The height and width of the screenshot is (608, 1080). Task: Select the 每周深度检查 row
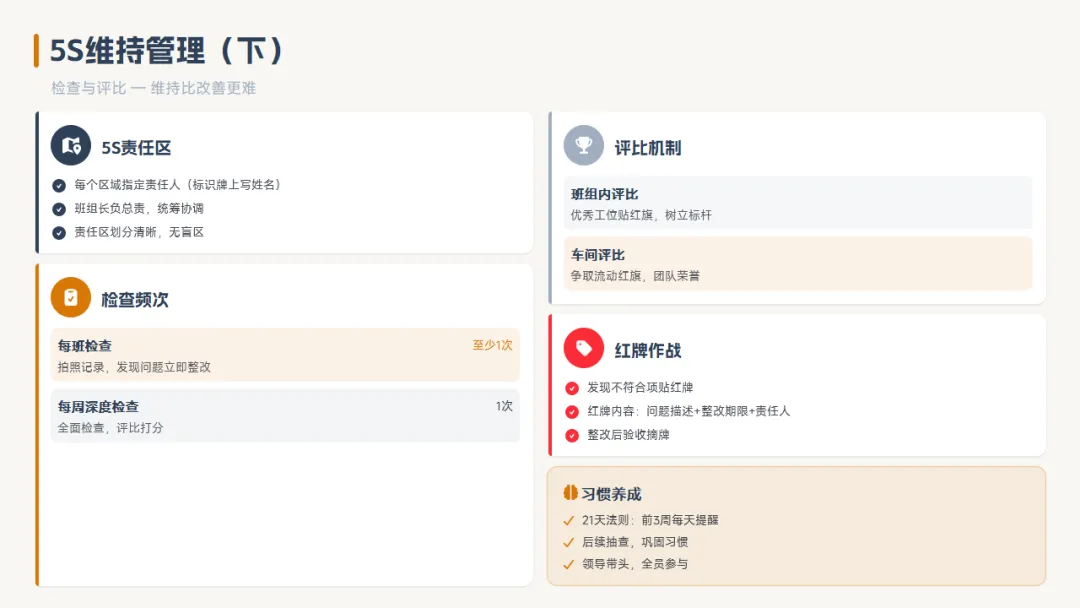tap(285, 416)
